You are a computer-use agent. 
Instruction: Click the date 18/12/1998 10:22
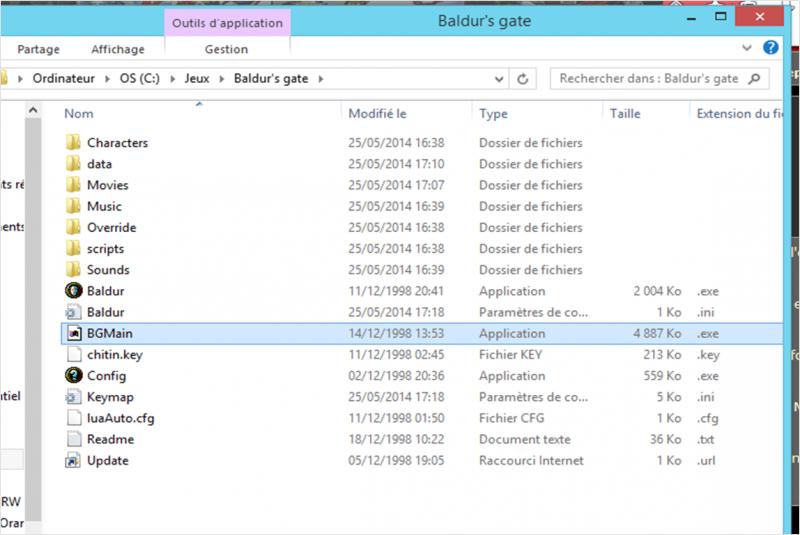pos(396,439)
